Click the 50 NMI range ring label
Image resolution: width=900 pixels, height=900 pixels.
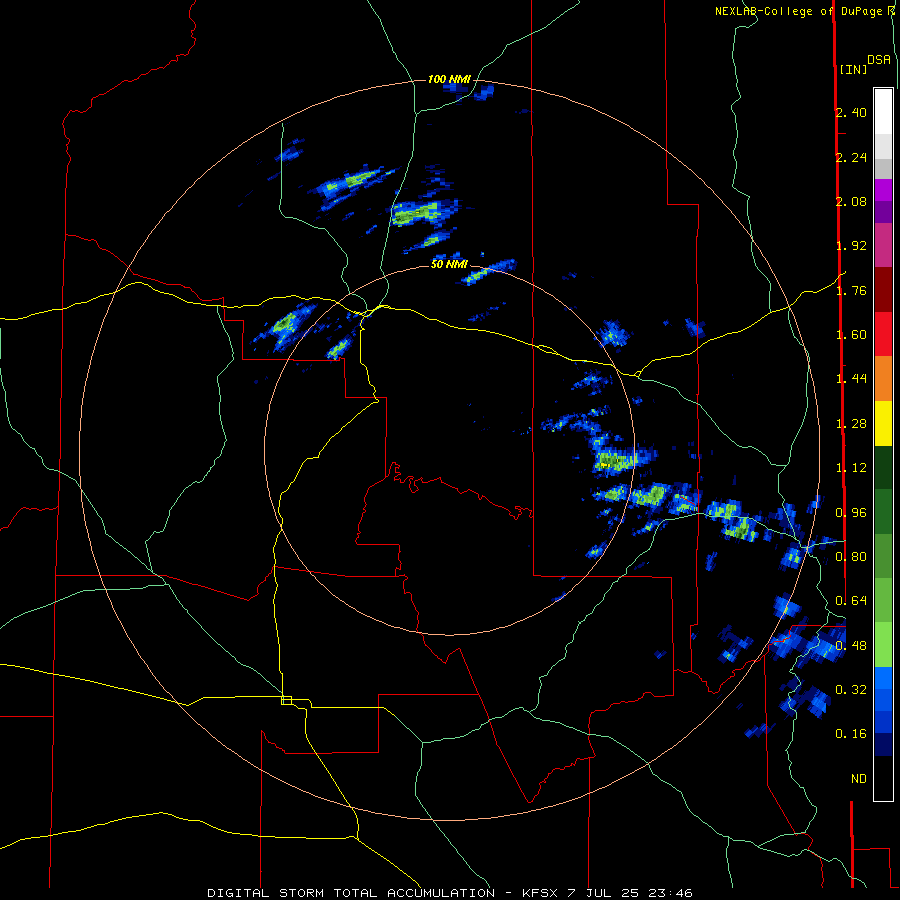pyautogui.click(x=449, y=264)
